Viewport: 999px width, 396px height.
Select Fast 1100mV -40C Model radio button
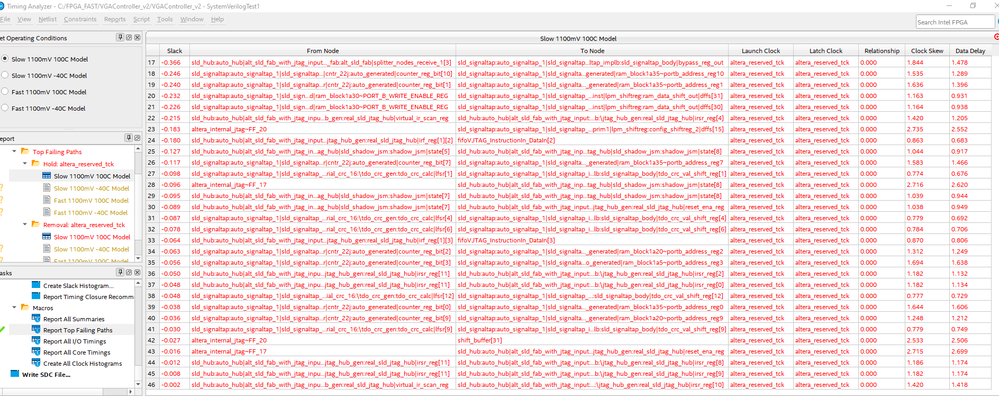tap(6, 108)
